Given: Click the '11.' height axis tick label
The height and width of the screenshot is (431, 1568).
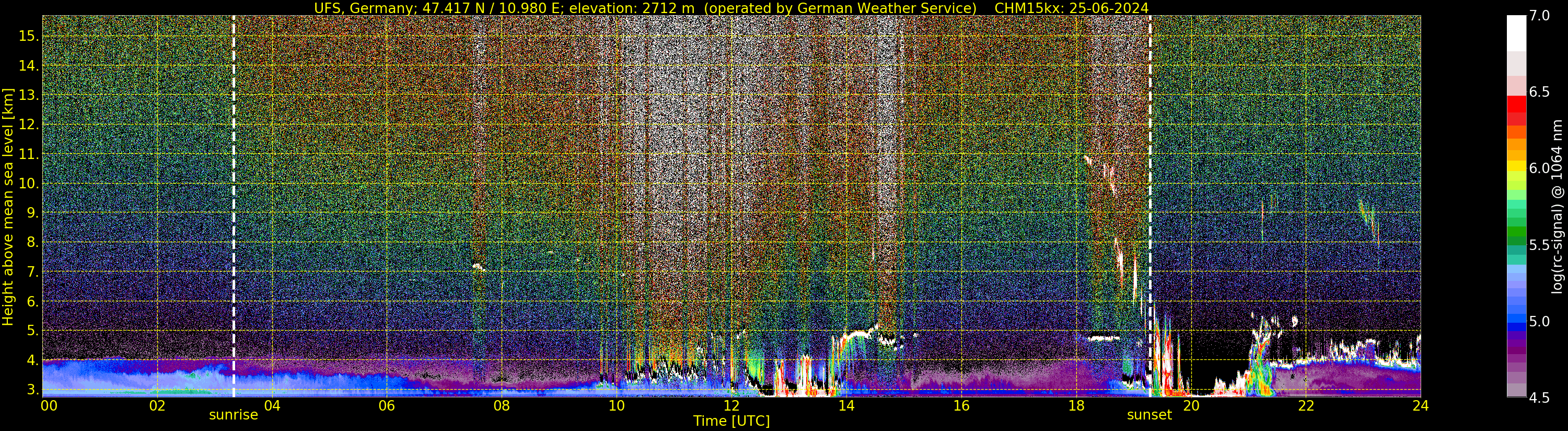Looking at the screenshot, I should (29, 155).
